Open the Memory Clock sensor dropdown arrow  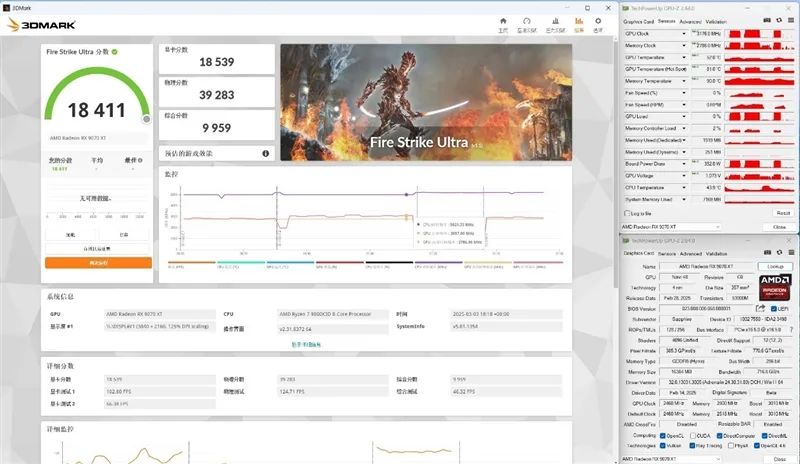[684, 45]
